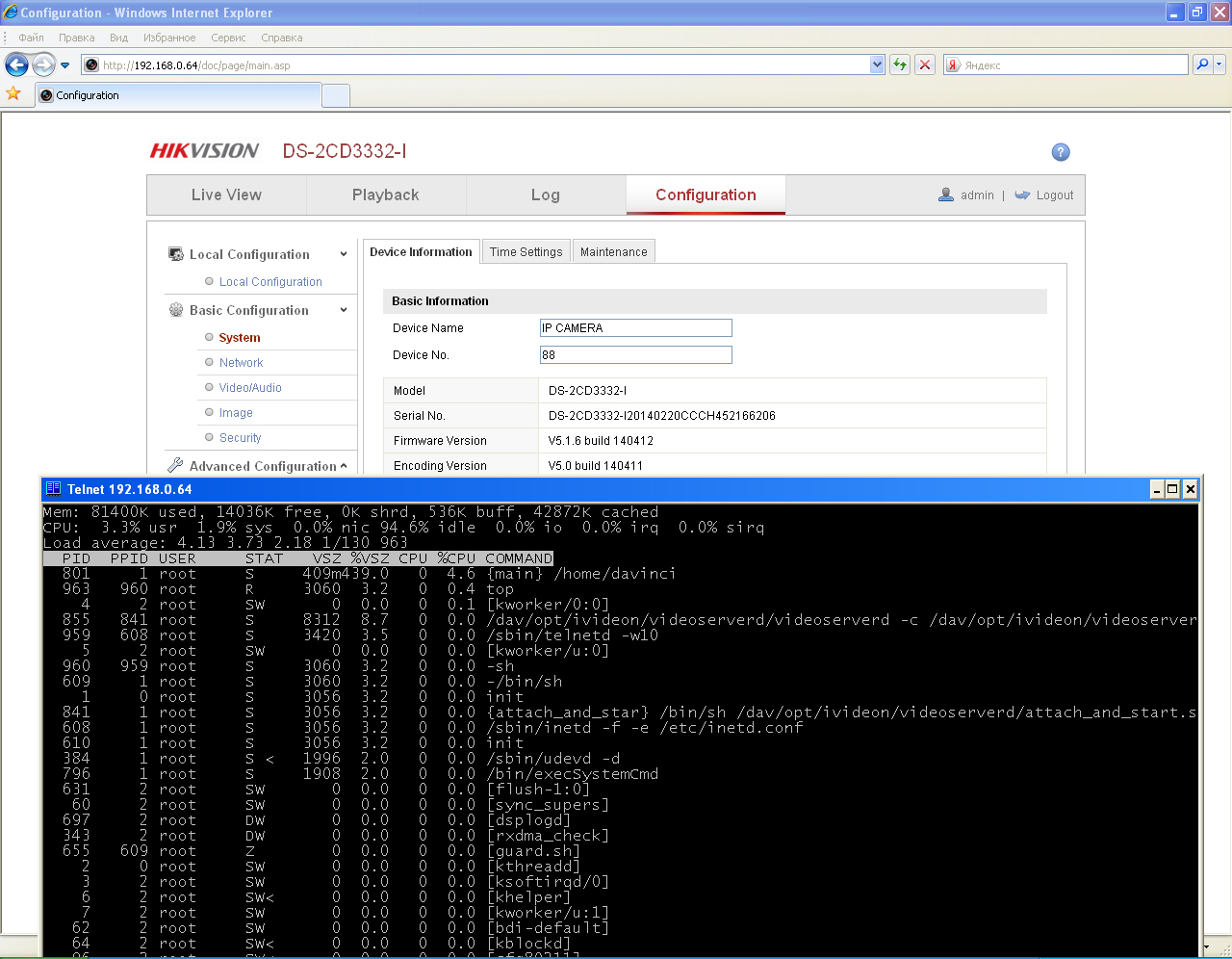Click the admin user icon
1232x959 pixels.
point(946,194)
